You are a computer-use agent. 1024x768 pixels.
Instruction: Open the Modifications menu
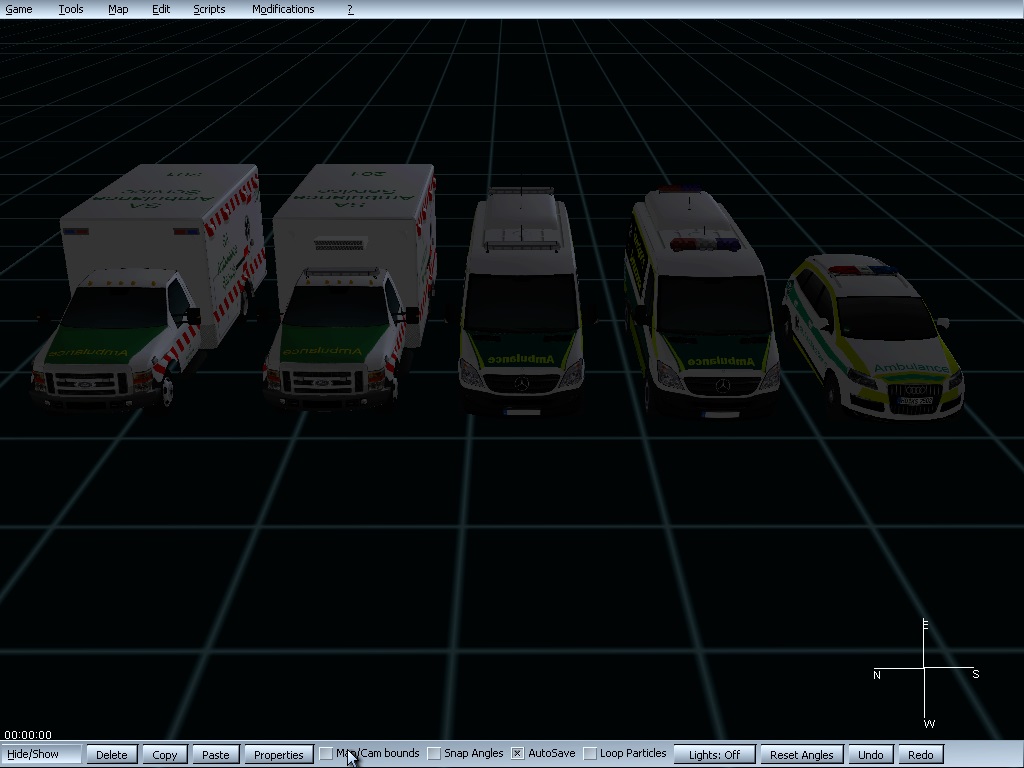pyautogui.click(x=283, y=9)
